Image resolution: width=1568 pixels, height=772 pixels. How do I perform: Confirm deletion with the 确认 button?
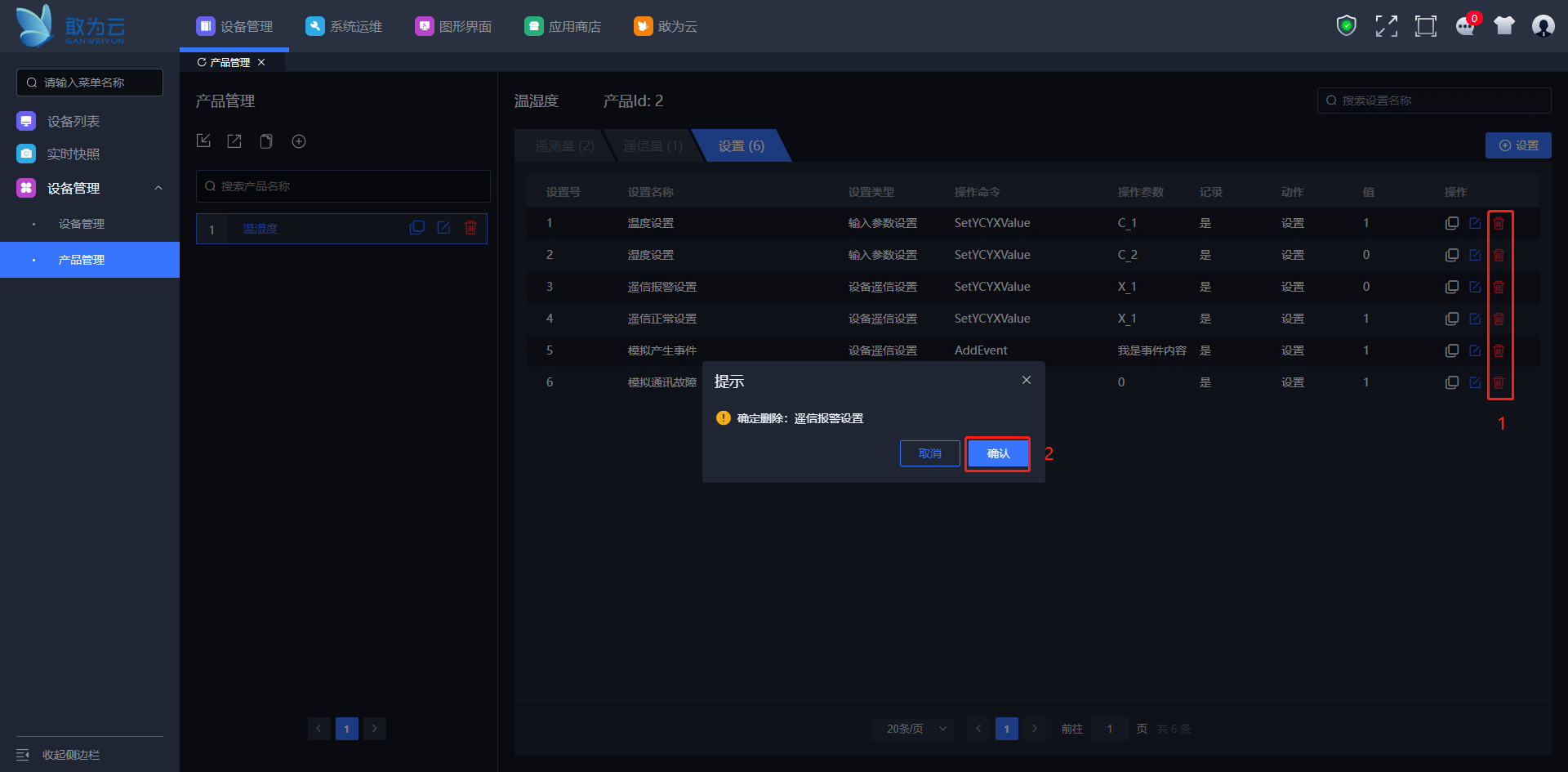pos(997,453)
